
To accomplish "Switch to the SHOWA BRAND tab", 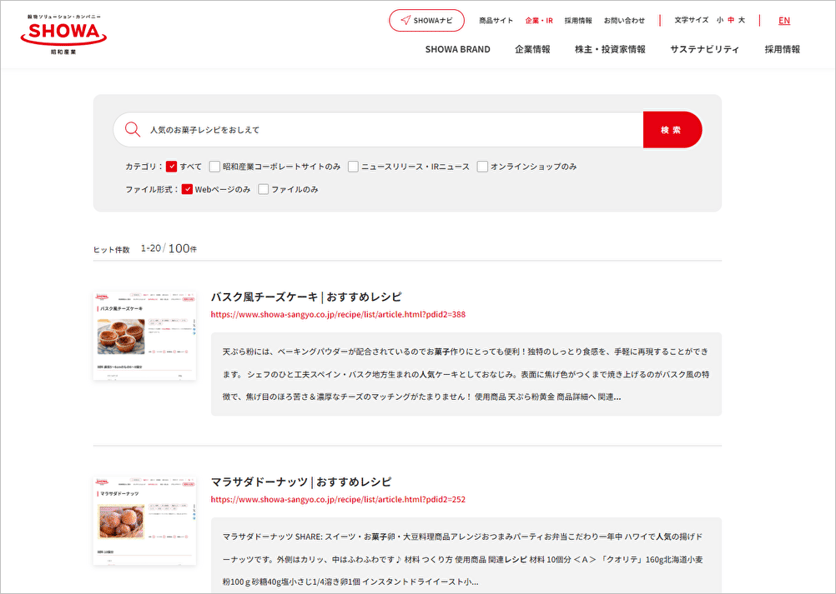I will (457, 48).
